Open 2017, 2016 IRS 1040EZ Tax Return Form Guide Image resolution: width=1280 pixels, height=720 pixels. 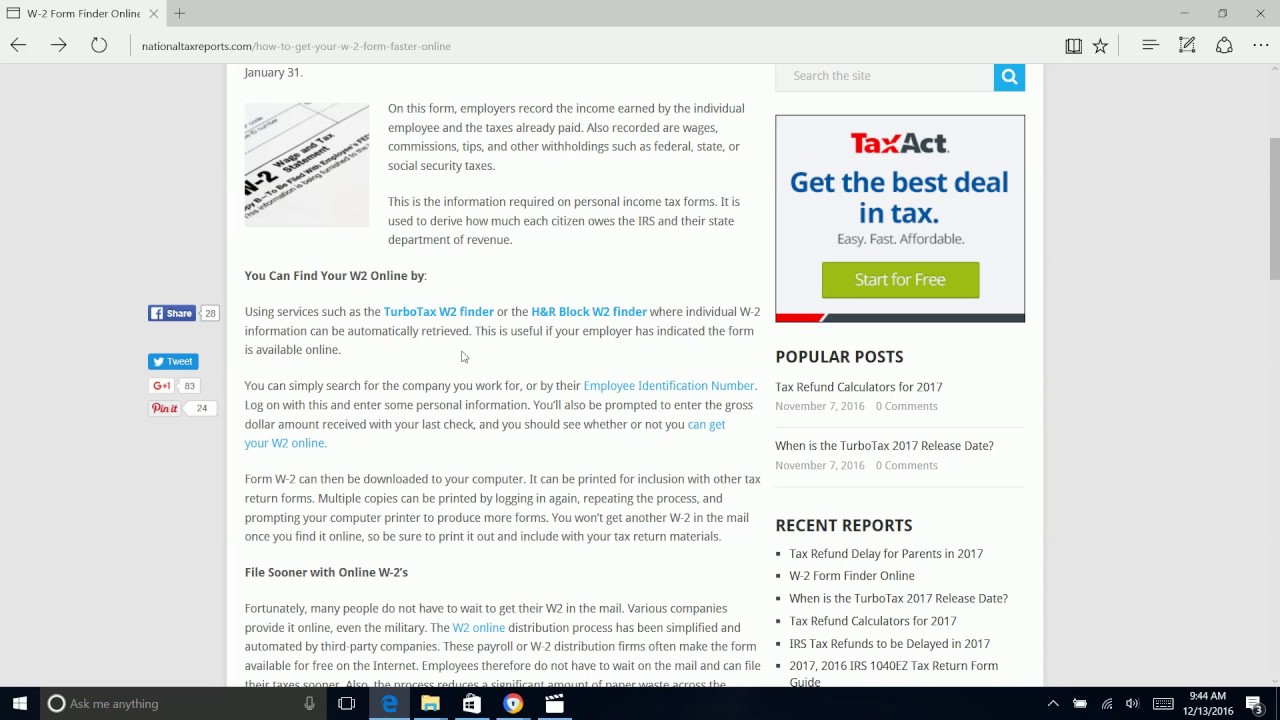[x=893, y=674]
